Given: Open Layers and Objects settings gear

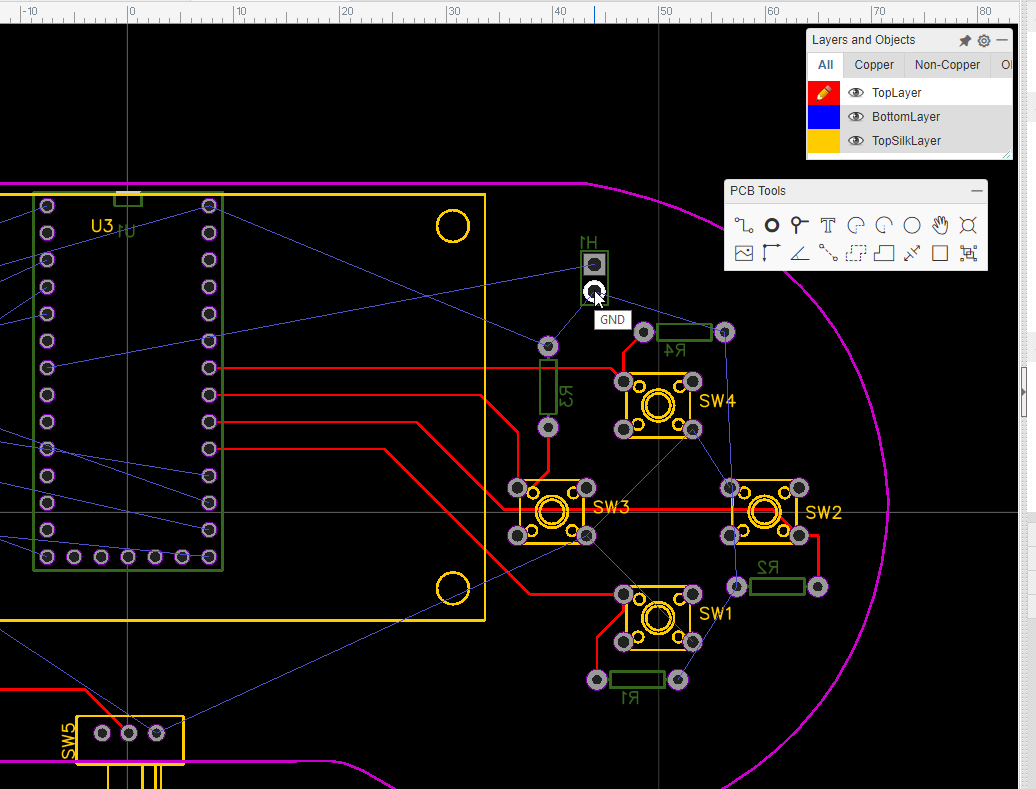Looking at the screenshot, I should point(983,40).
